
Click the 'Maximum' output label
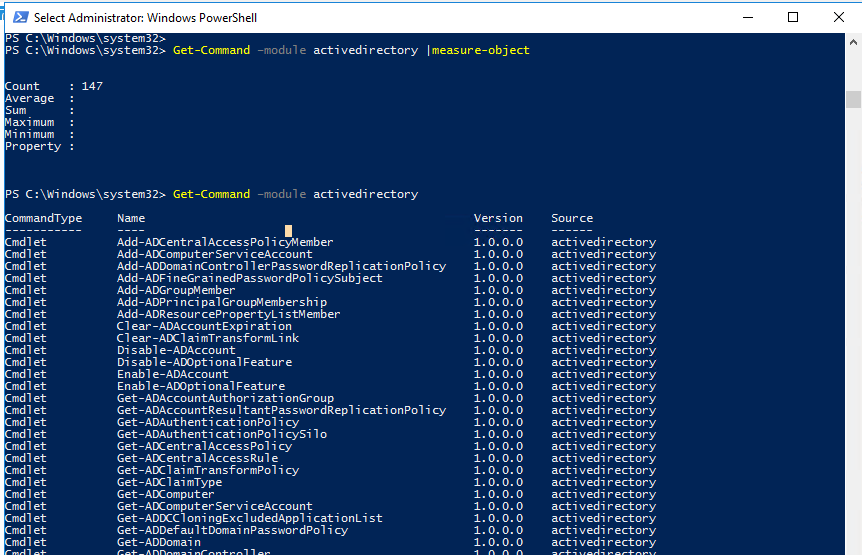tap(30, 123)
